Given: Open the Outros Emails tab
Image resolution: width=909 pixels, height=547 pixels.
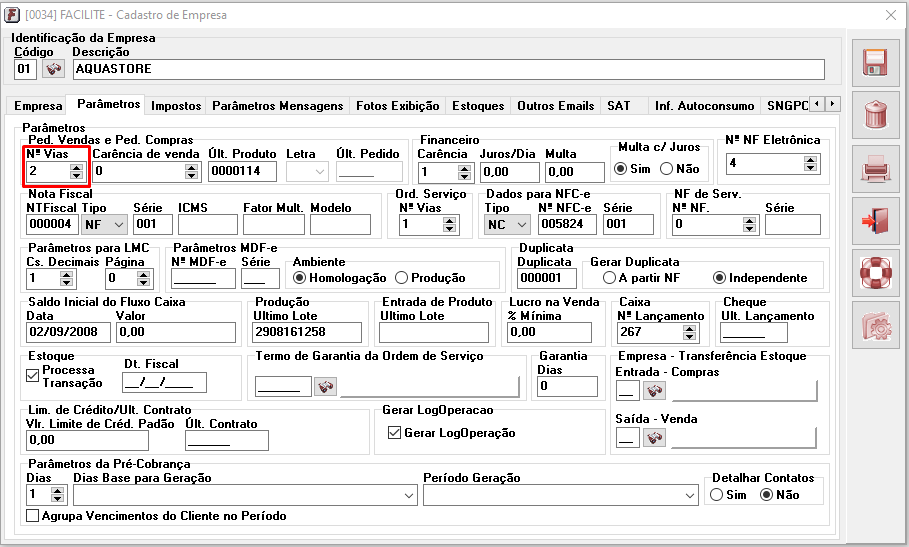Looking at the screenshot, I should click(555, 106).
